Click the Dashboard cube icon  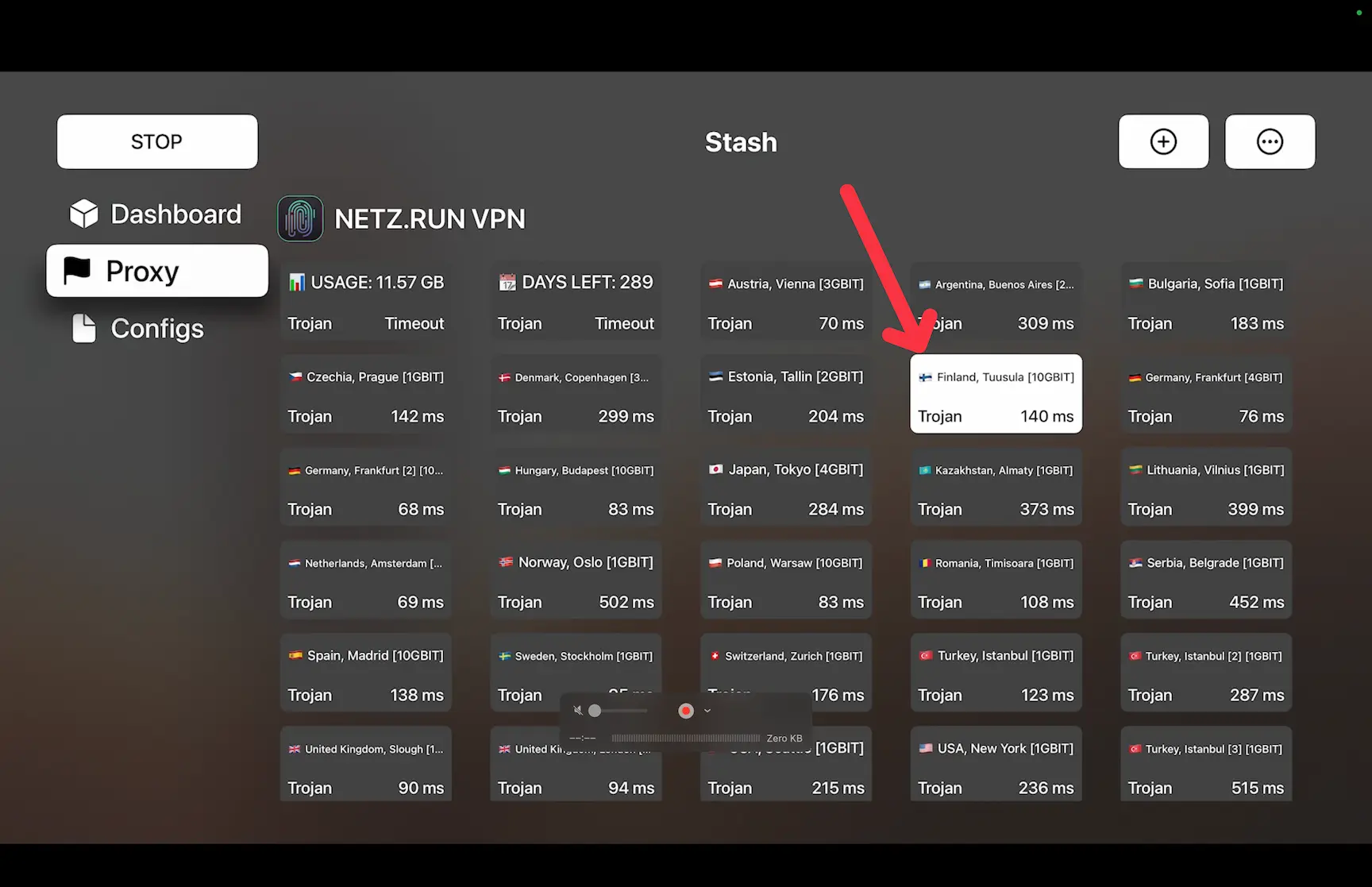click(84, 214)
